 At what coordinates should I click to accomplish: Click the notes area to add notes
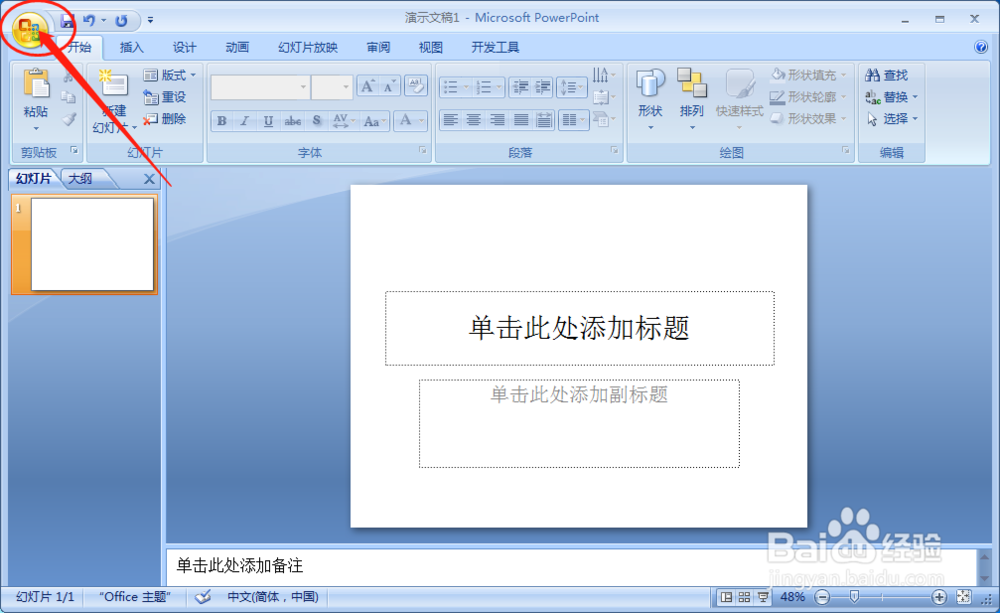pyautogui.click(x=571, y=566)
